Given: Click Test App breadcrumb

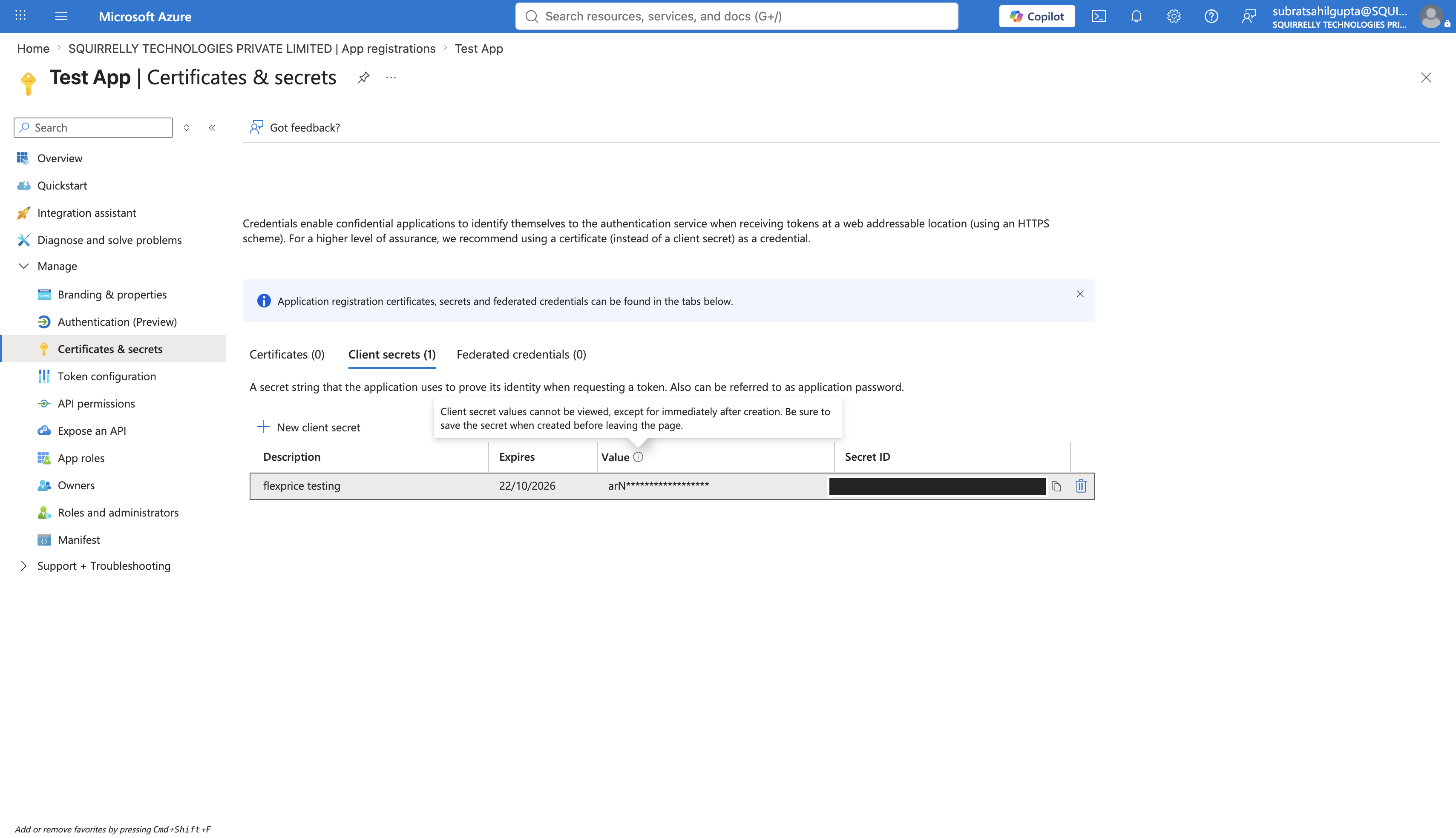Looking at the screenshot, I should pos(478,49).
